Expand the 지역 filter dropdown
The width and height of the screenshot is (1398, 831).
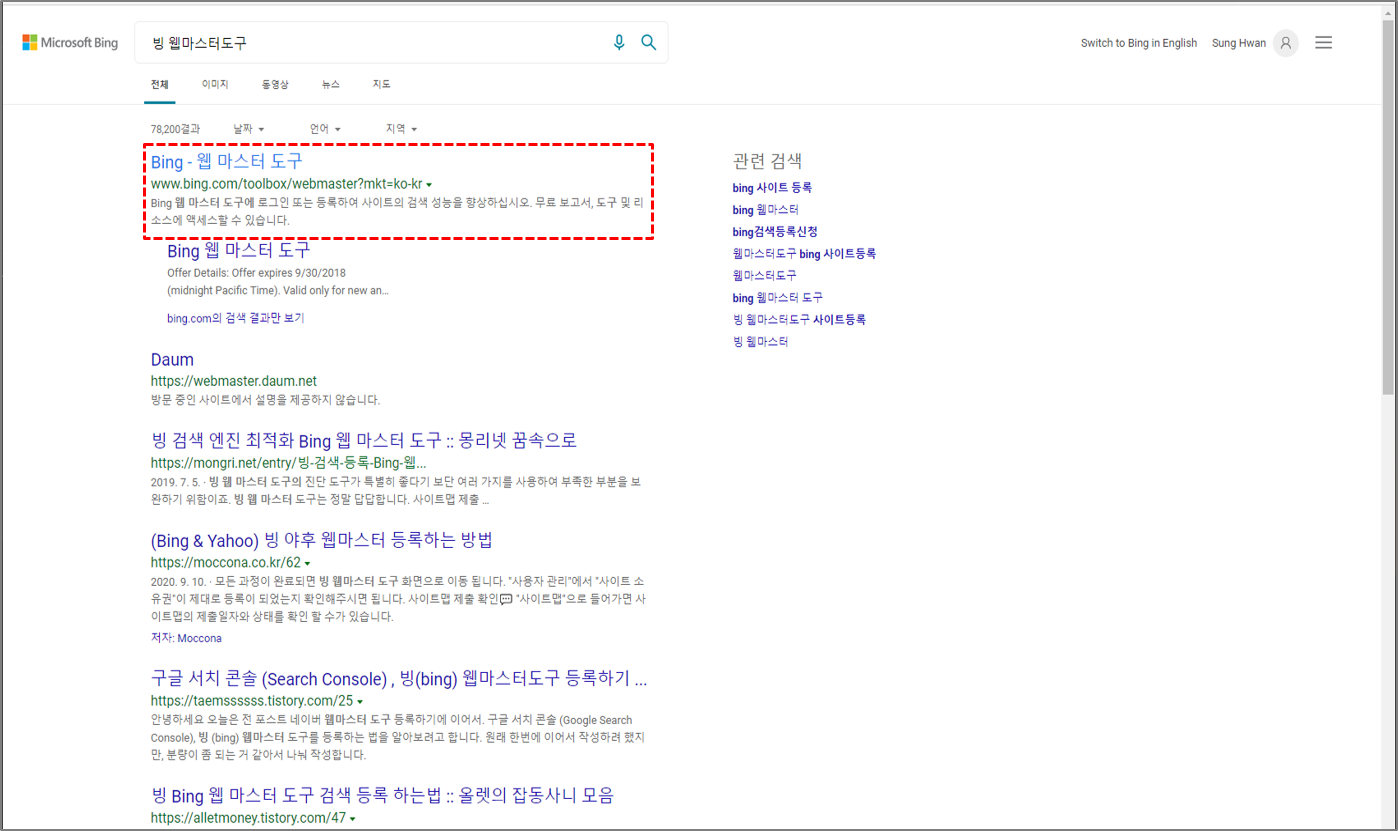point(401,129)
